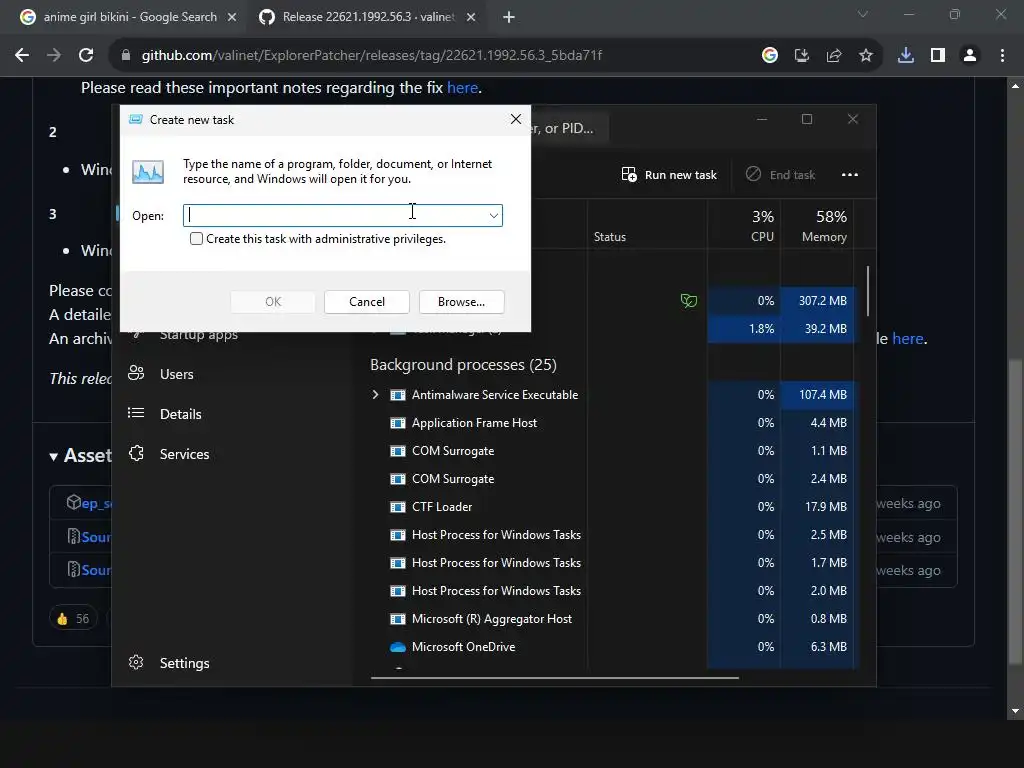Sort by Status column header
This screenshot has width=1024, height=768.
[x=647, y=225]
